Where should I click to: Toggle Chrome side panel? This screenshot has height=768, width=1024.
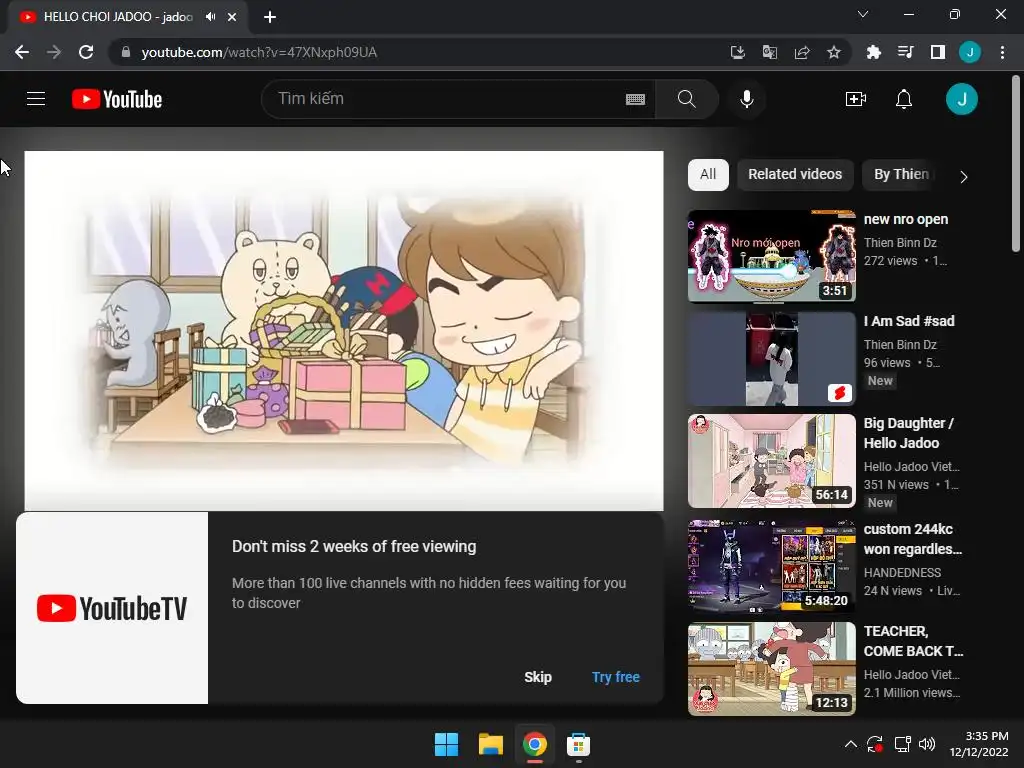(937, 52)
